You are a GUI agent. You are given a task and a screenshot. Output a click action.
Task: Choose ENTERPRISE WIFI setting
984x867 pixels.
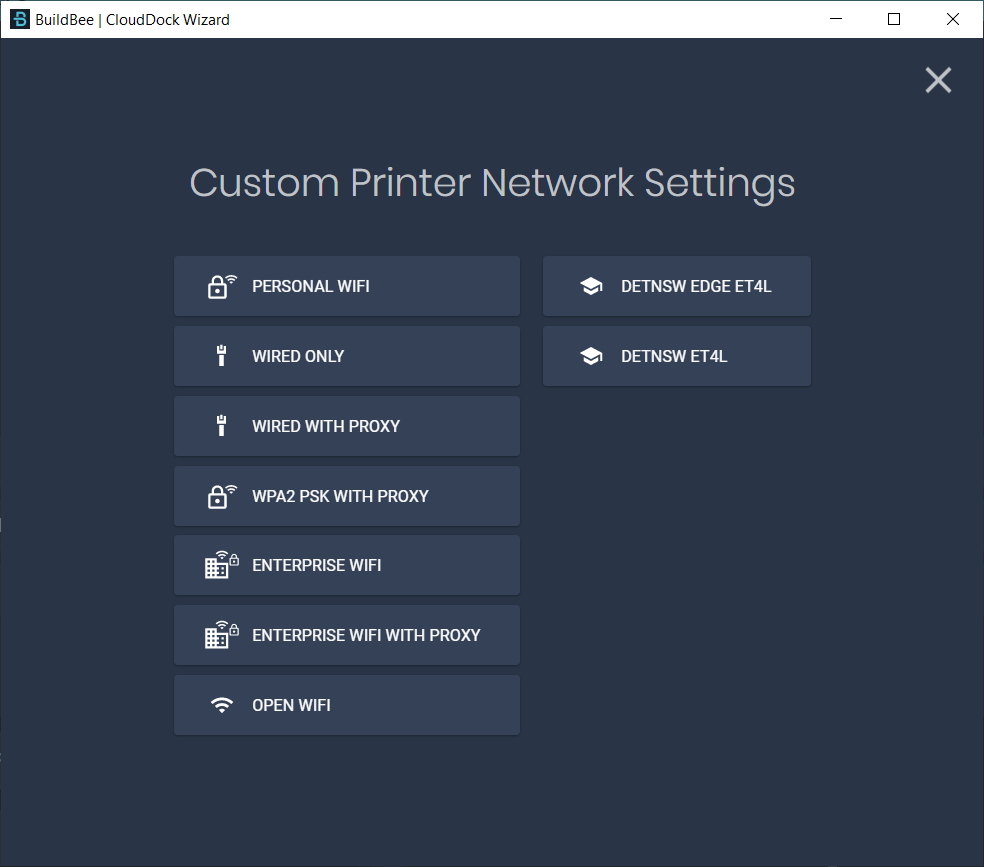coord(346,565)
